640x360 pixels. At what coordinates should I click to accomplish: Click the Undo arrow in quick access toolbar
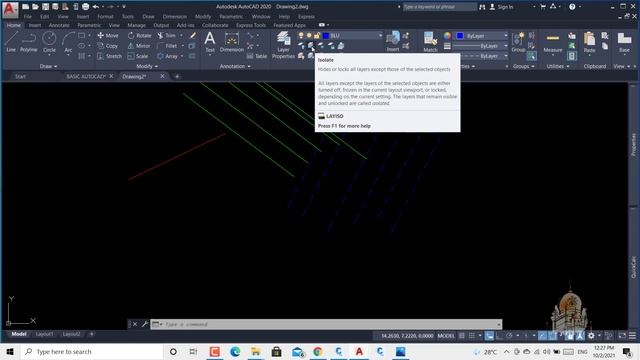[x=96, y=7]
